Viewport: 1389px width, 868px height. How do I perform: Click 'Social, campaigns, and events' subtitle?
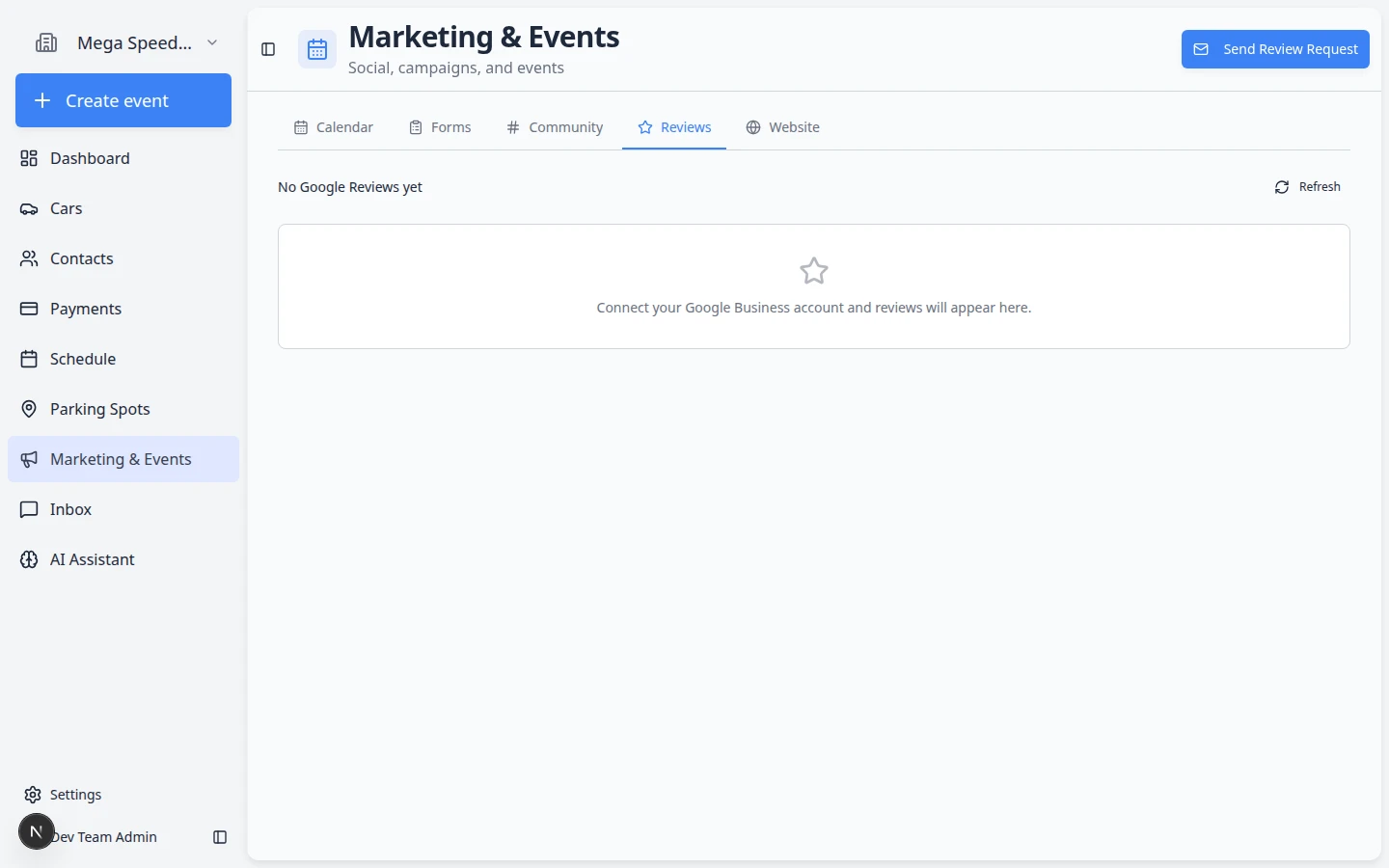point(456,68)
